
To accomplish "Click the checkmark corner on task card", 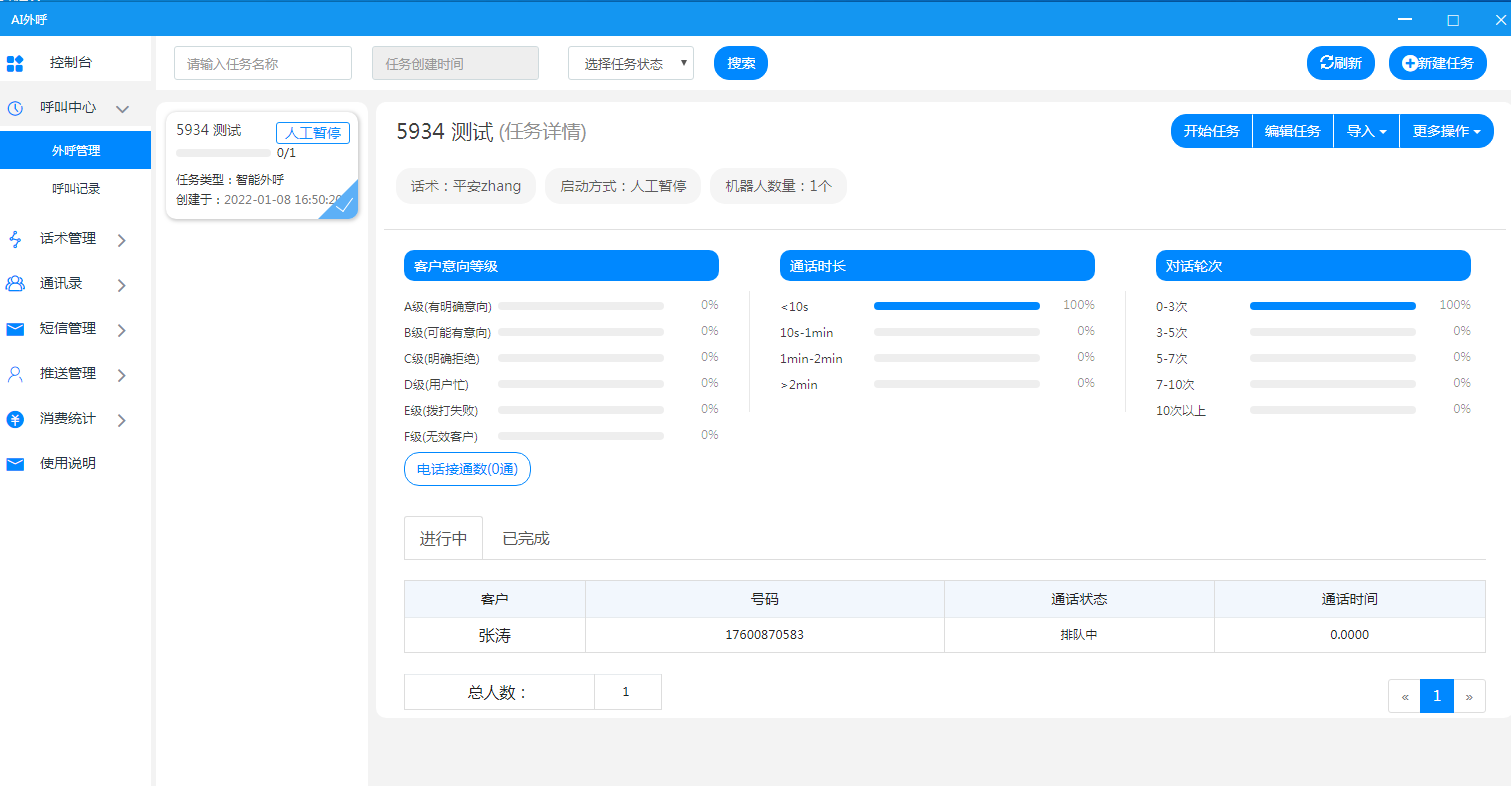I will pyautogui.click(x=344, y=204).
